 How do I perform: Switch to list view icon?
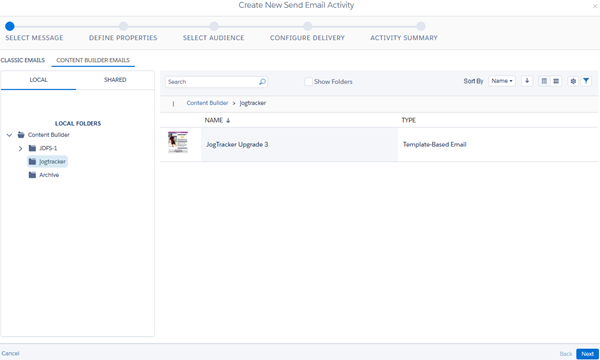click(544, 81)
